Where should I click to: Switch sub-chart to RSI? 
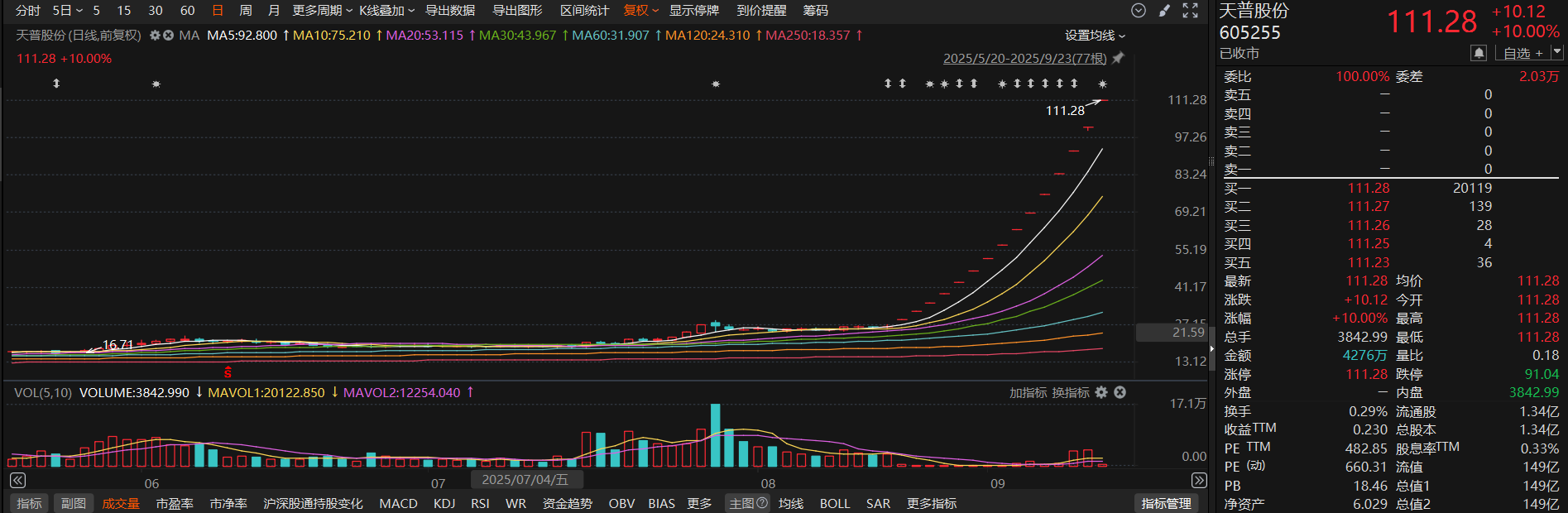point(480,503)
